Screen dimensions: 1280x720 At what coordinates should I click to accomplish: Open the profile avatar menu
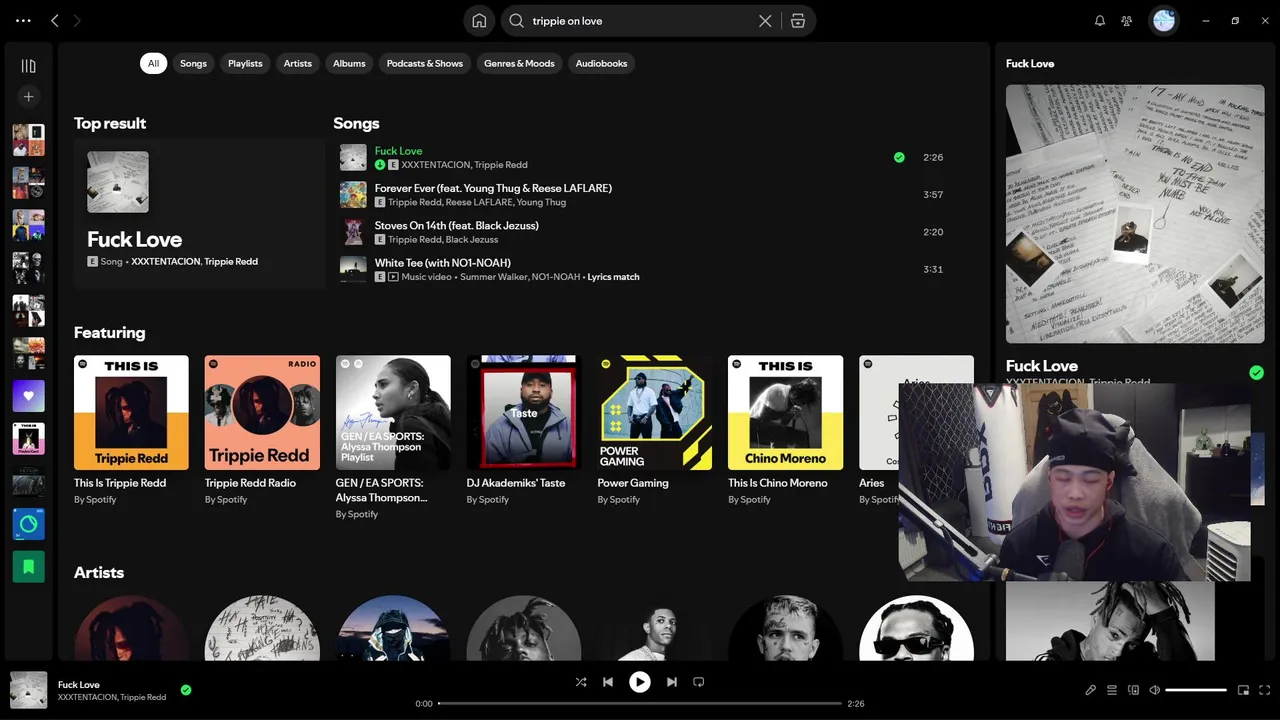click(1164, 21)
